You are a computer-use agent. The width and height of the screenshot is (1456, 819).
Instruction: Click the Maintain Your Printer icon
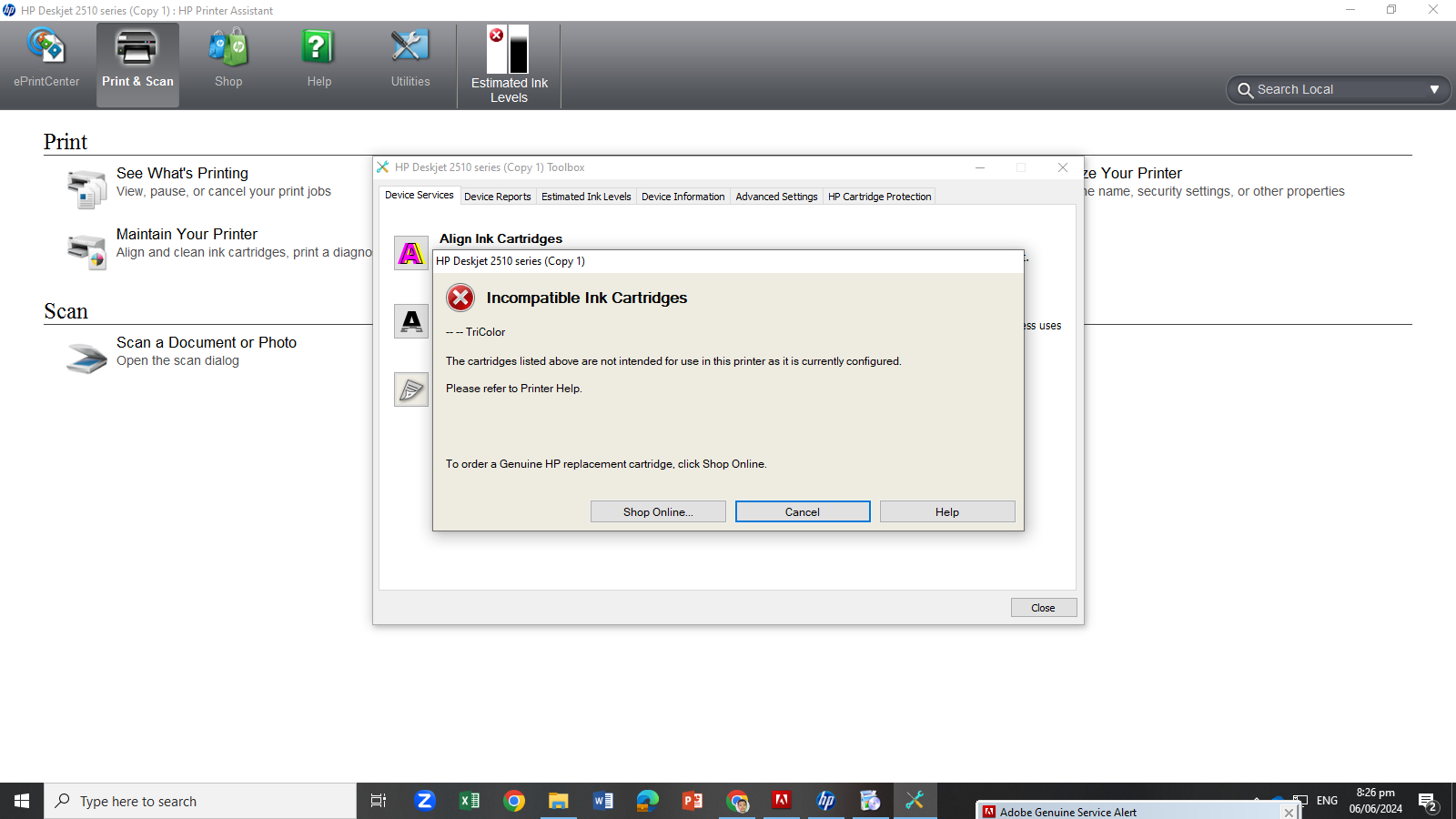click(87, 251)
